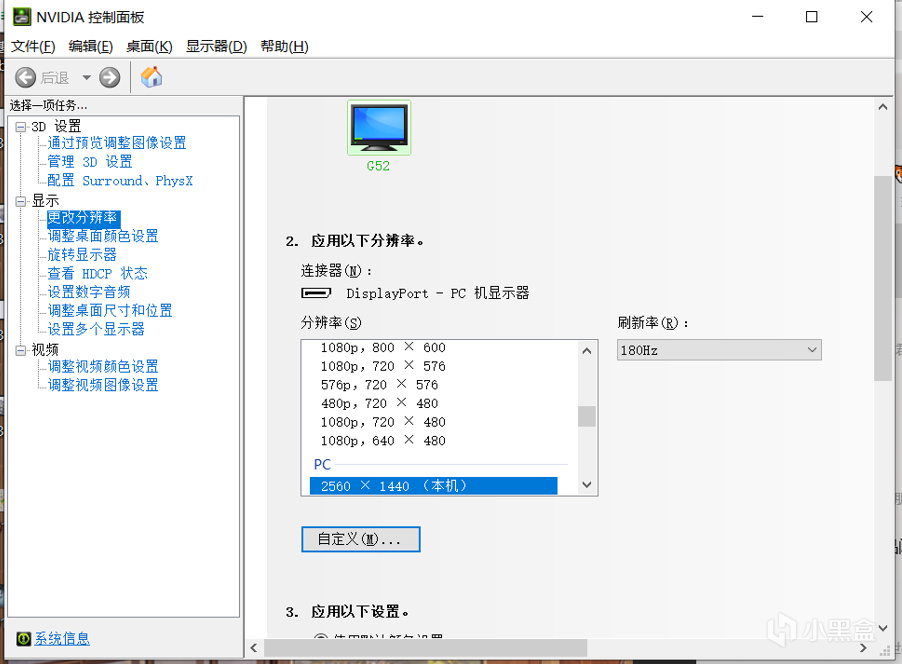This screenshot has width=902, height=664.
Task: Click the Back arrow icon in toolbar
Action: pos(25,77)
